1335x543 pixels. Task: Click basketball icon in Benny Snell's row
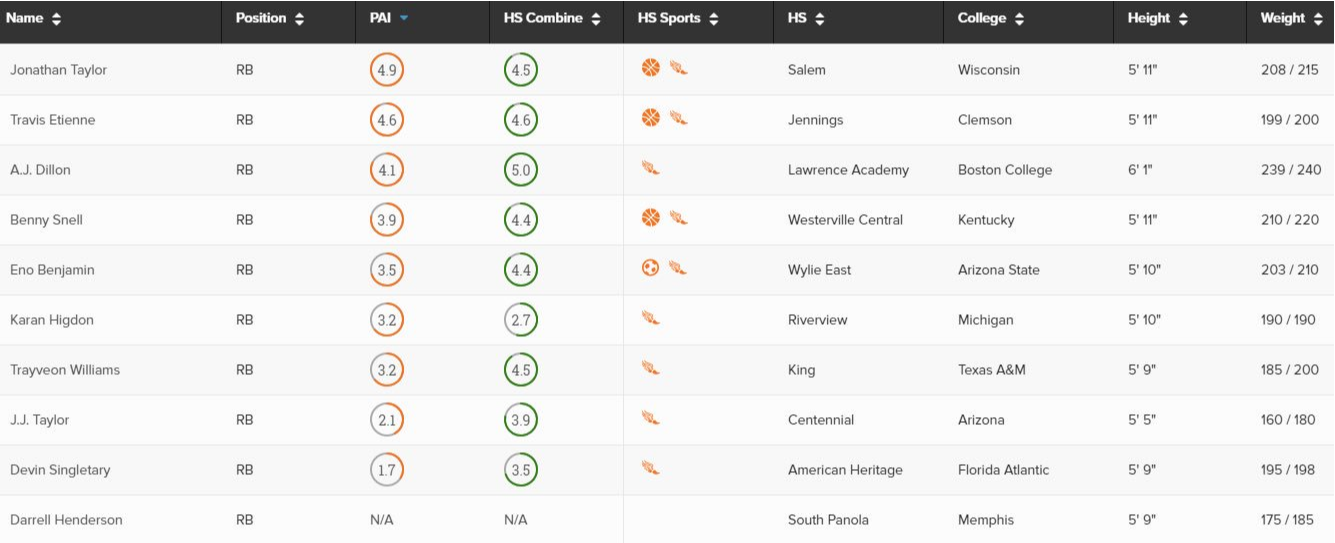click(650, 218)
